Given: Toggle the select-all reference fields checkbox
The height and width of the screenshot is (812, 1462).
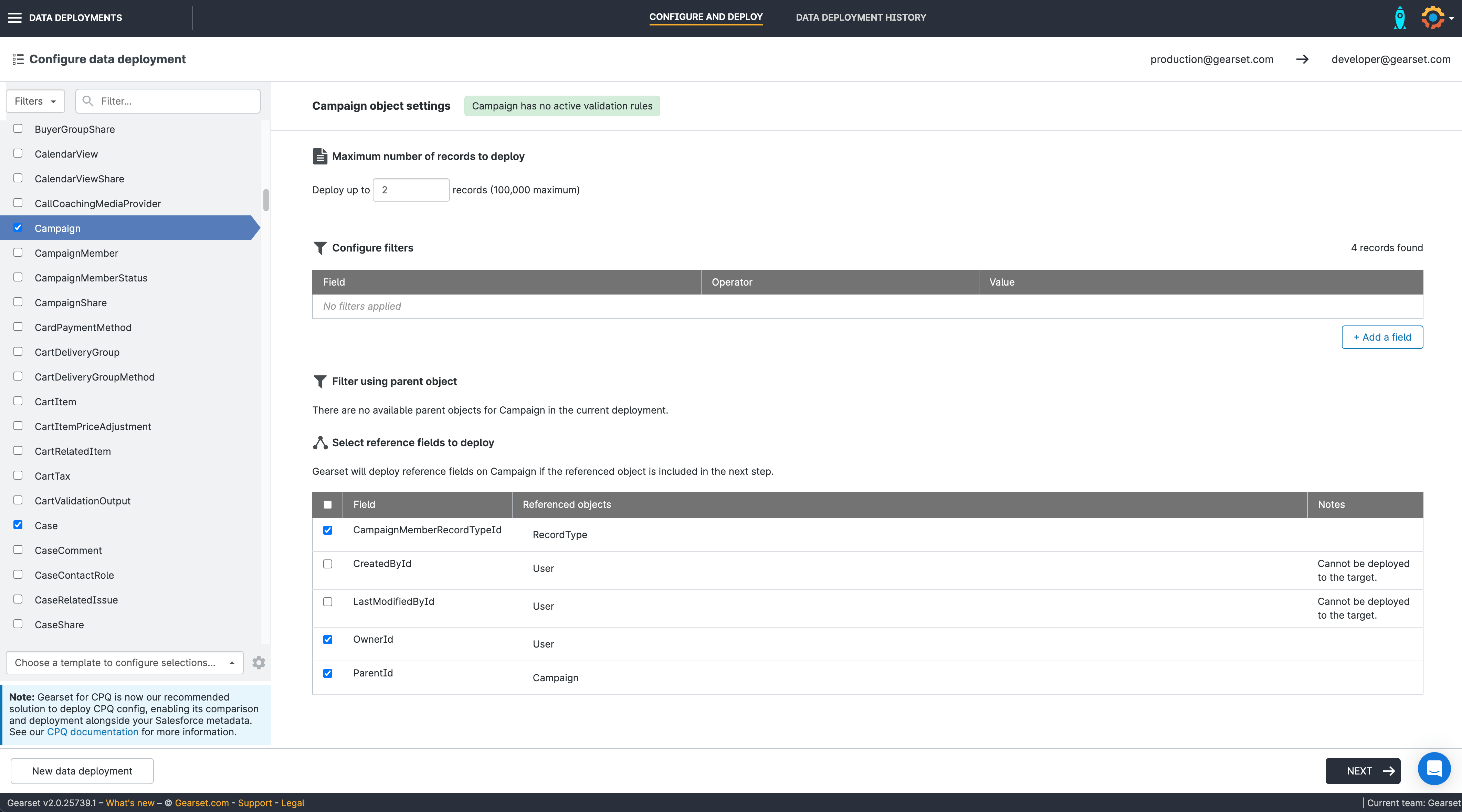Looking at the screenshot, I should point(327,504).
